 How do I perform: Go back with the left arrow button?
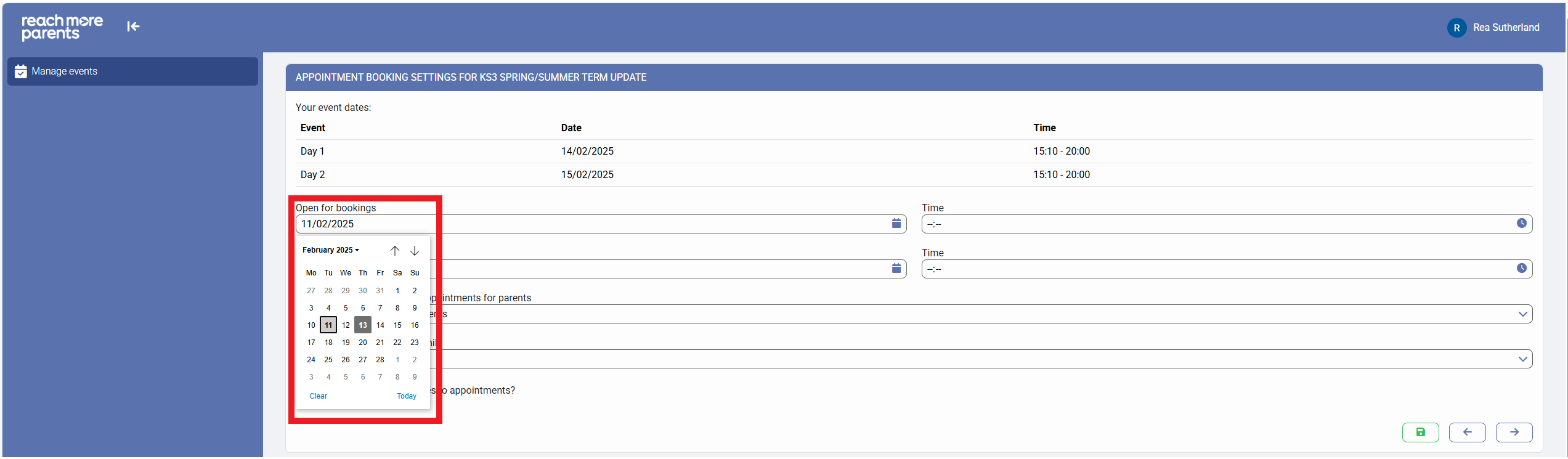1467,433
